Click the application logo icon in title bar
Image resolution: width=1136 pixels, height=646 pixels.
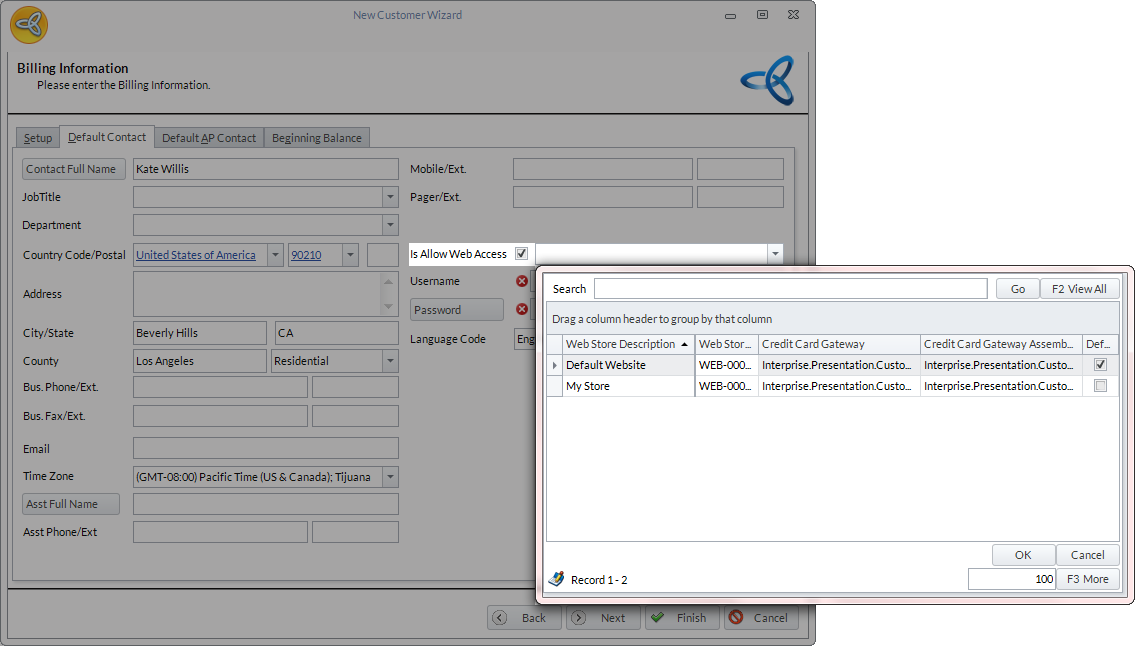click(30, 23)
